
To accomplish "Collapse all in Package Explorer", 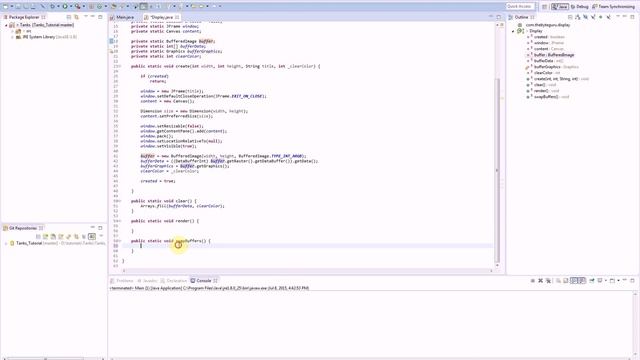I will [69, 17].
